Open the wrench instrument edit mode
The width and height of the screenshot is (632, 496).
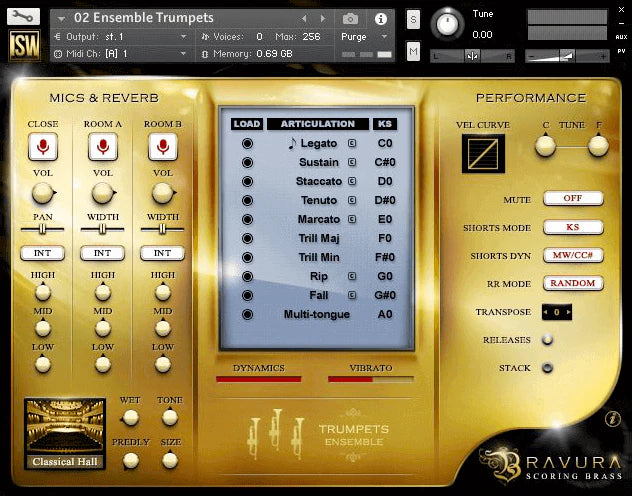point(23,17)
